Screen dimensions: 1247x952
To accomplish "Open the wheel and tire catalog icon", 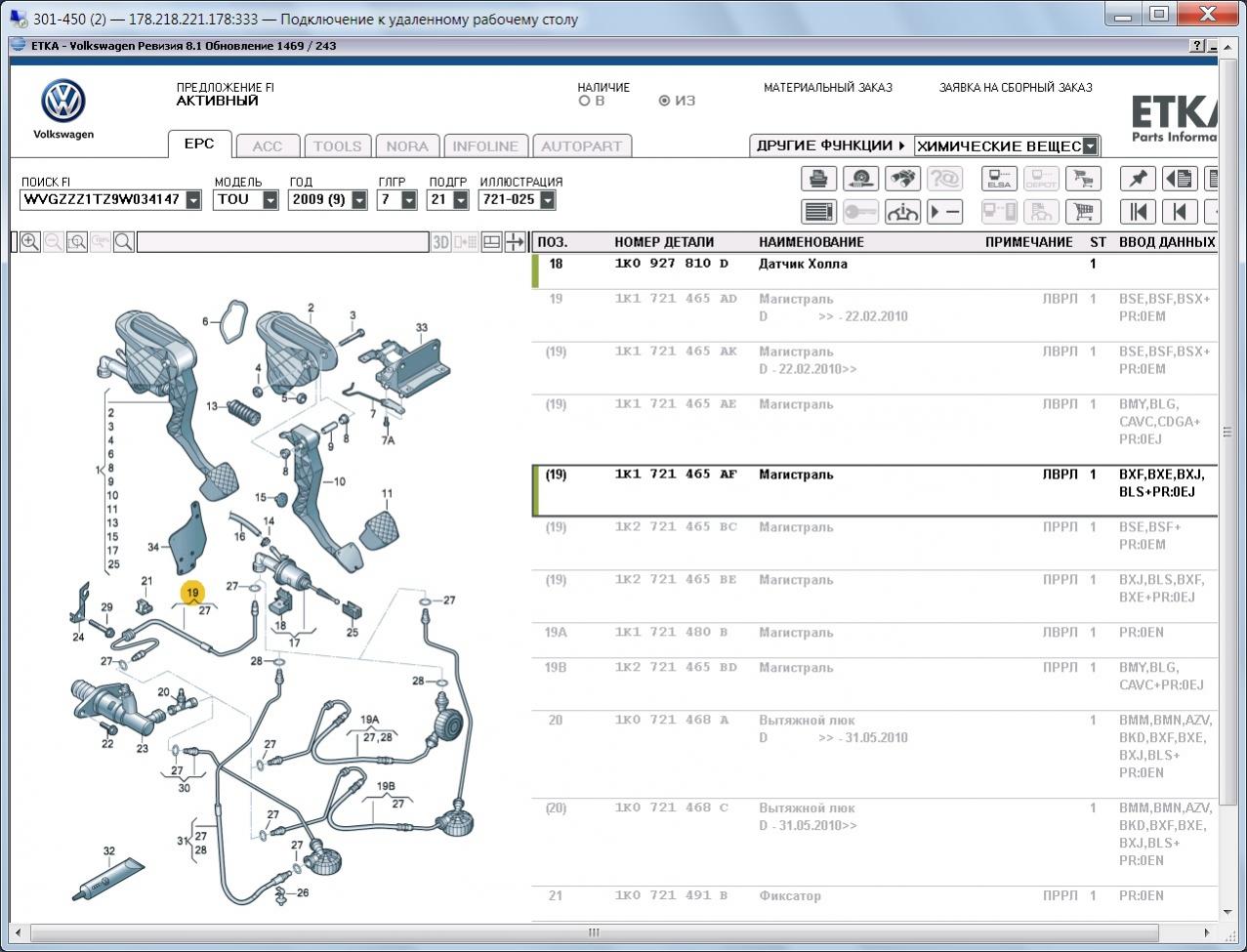I will [860, 179].
